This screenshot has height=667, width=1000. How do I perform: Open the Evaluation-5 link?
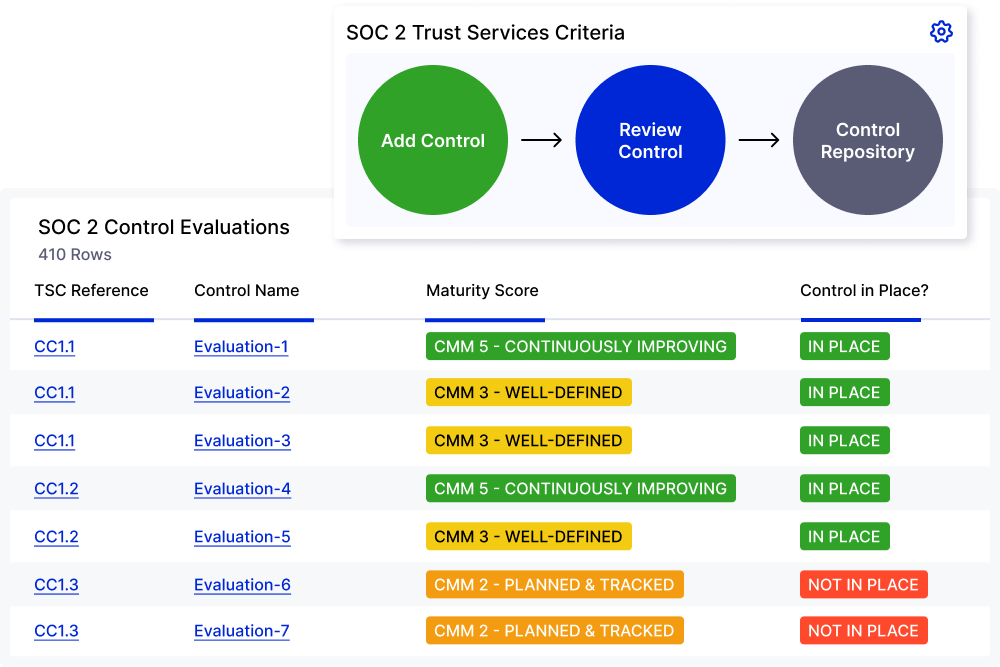(x=242, y=537)
